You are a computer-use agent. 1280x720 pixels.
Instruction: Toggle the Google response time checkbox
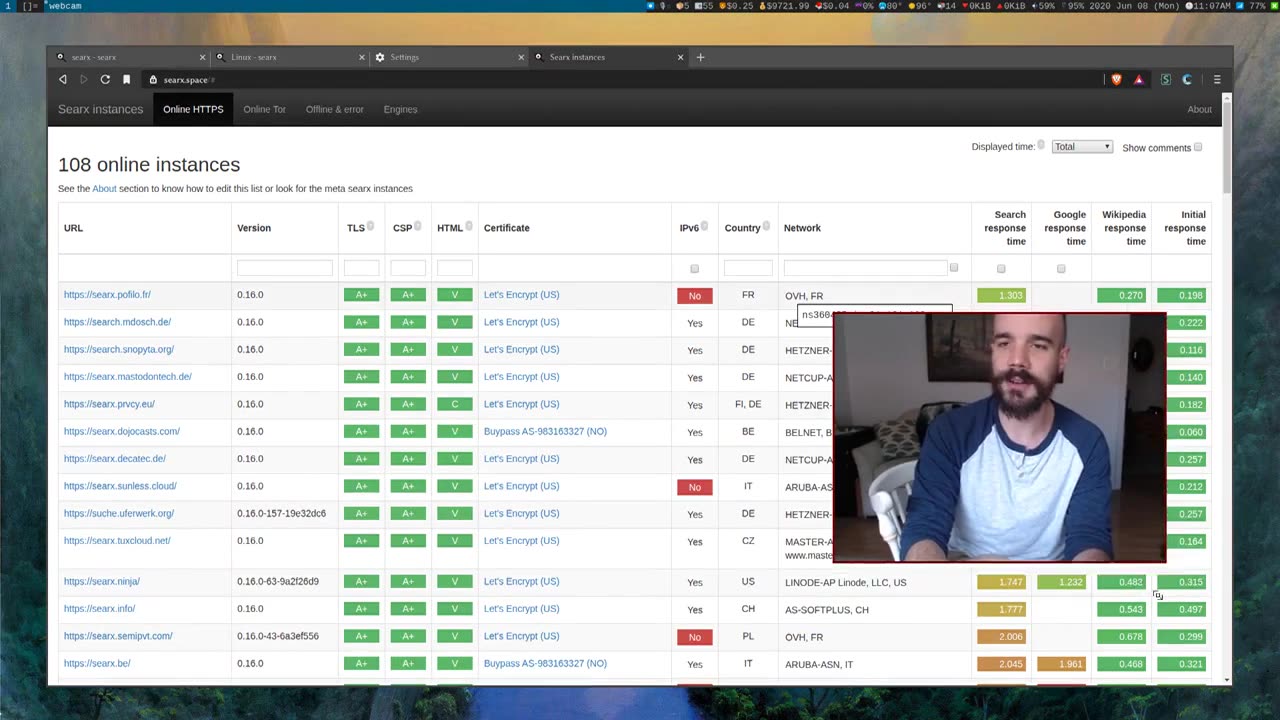click(x=1061, y=269)
